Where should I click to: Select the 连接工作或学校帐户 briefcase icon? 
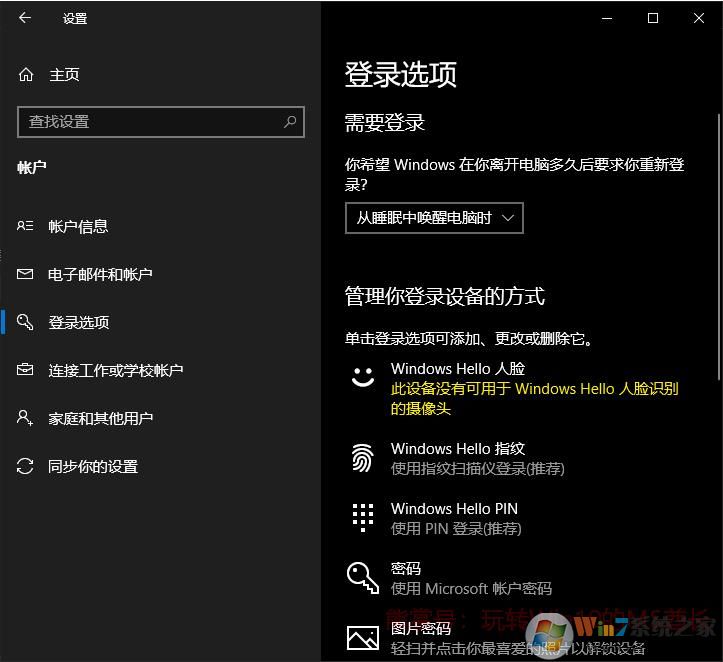25,370
